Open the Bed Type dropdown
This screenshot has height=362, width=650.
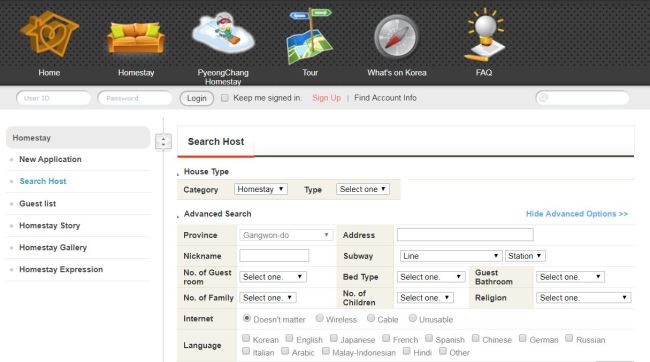click(431, 277)
